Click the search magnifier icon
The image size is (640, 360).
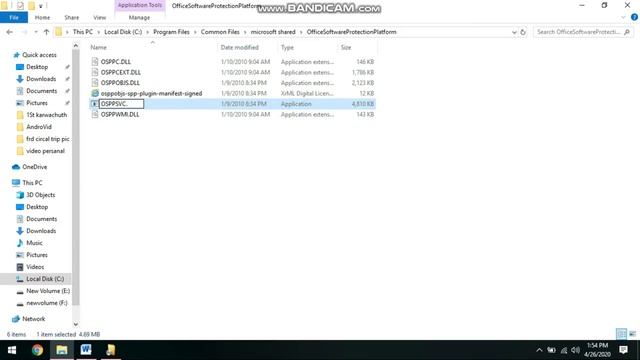click(627, 32)
